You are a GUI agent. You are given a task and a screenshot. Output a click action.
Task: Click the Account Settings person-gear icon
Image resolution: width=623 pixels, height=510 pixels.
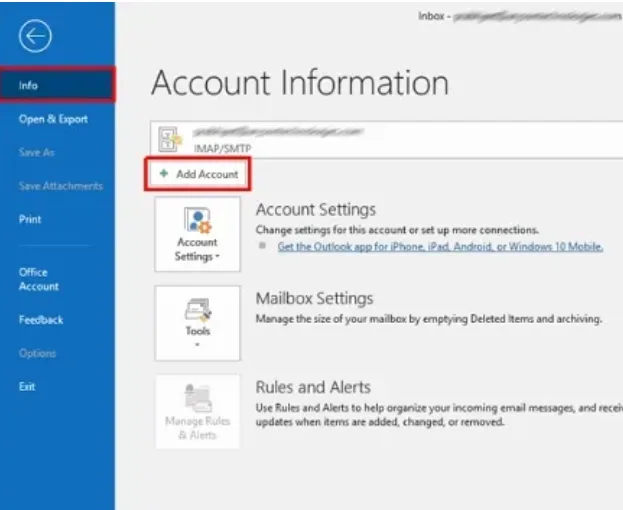point(197,220)
